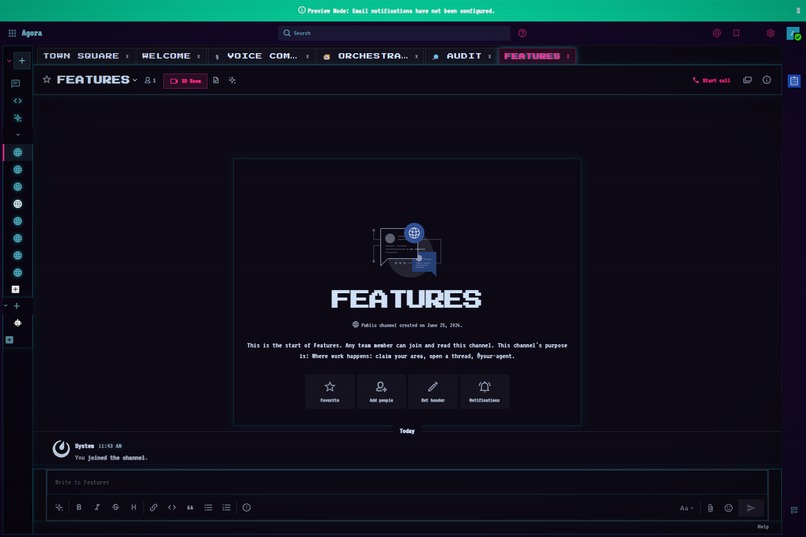Toggle strikethrough formatting
The height and width of the screenshot is (537, 806).
(x=115, y=507)
